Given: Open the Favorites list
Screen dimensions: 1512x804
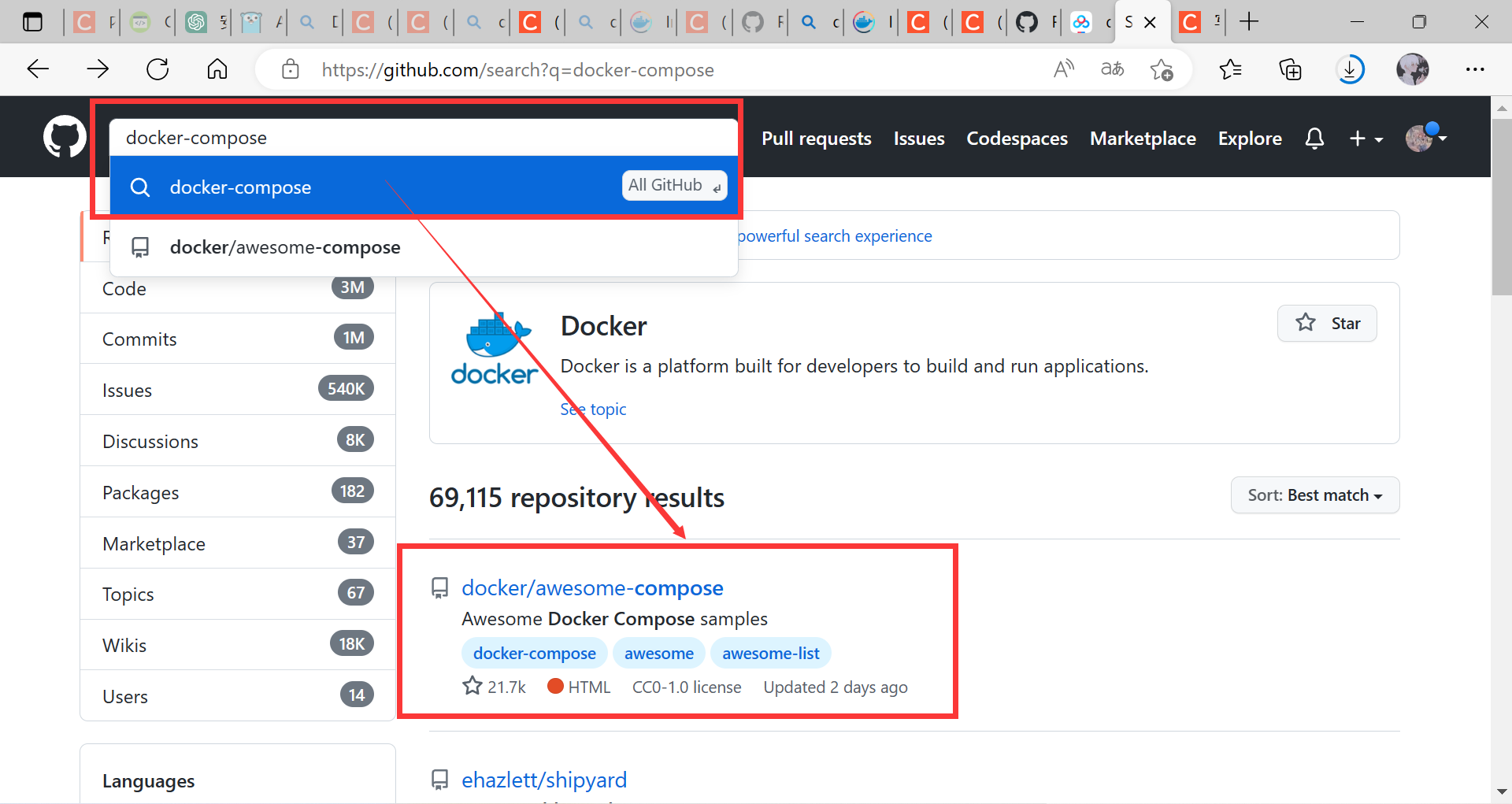Looking at the screenshot, I should [x=1230, y=69].
